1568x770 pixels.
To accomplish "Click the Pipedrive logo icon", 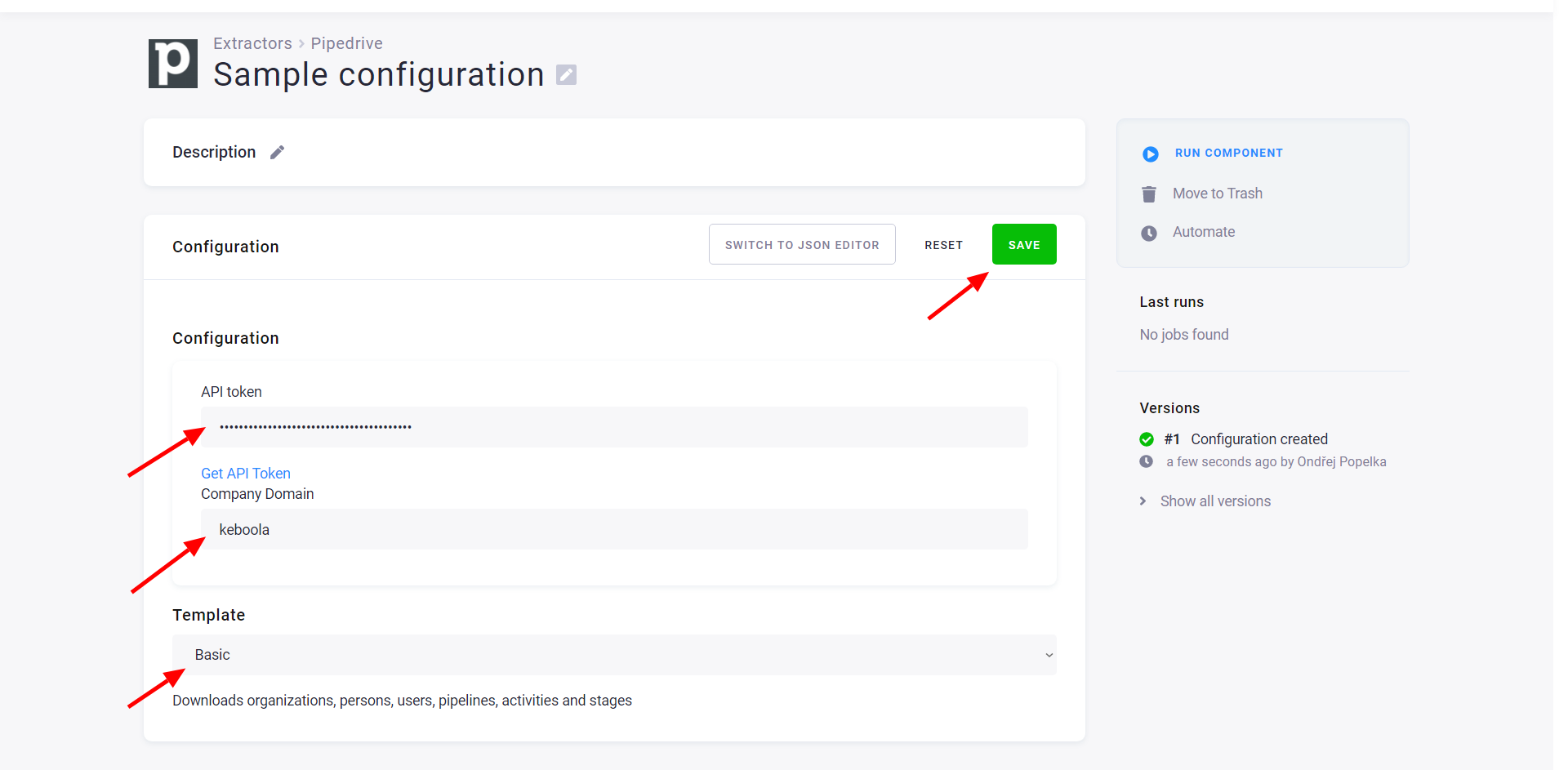I will point(173,64).
